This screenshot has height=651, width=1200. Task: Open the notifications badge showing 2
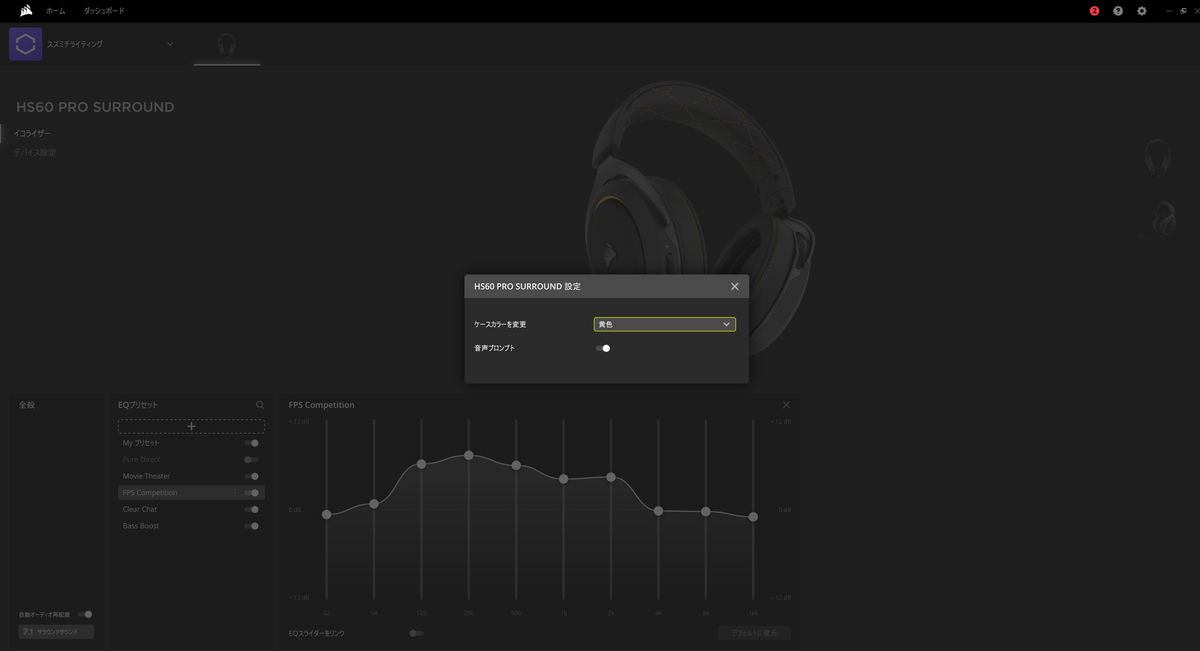pos(1094,11)
